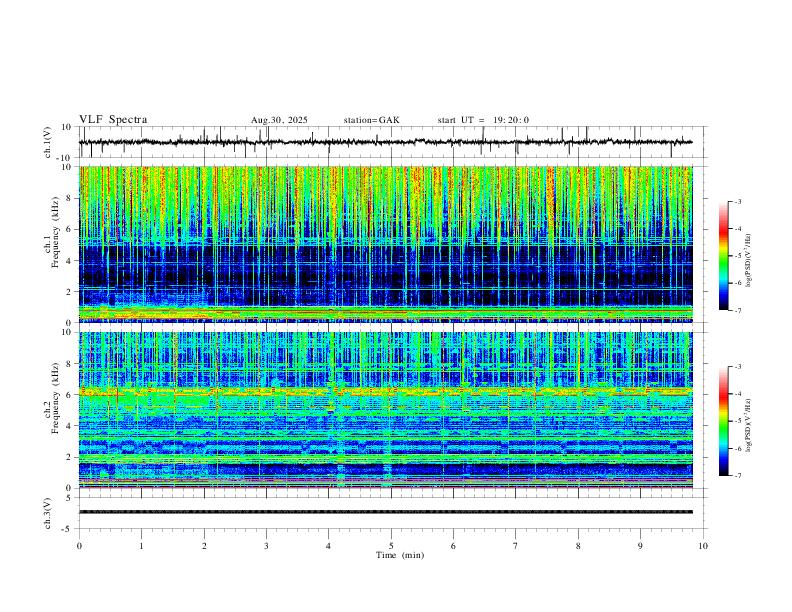Click the ch.2 colorbar "log(PSD)" label
The image size is (792, 612).
(749, 425)
